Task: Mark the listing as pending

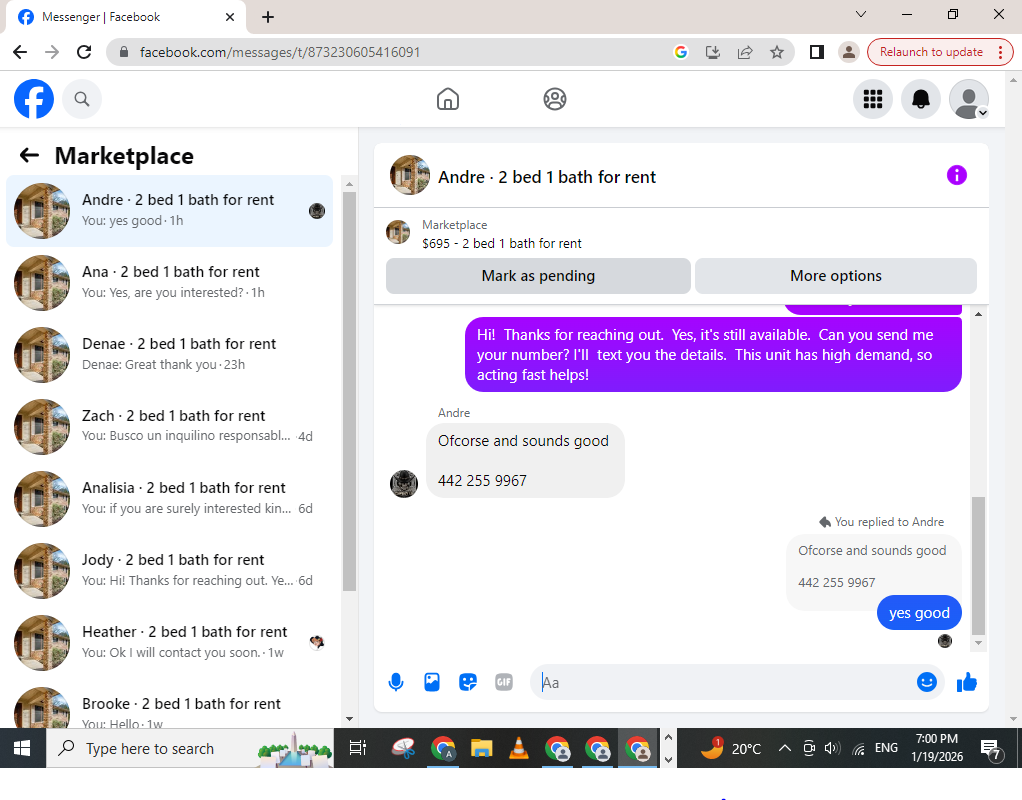Action: 538,276
